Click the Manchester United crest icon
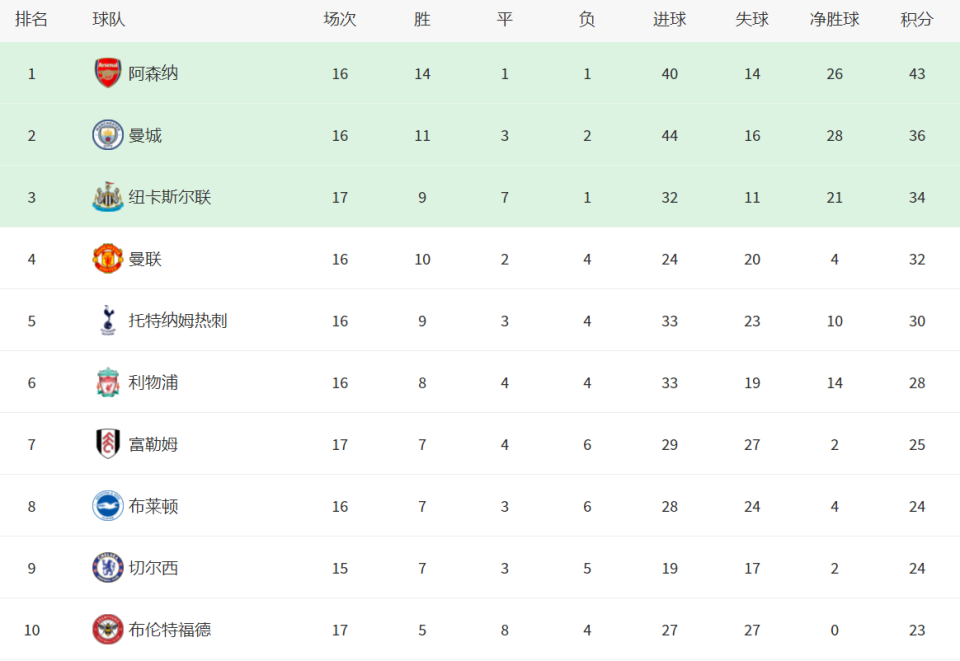960x661 pixels. pyautogui.click(x=108, y=259)
